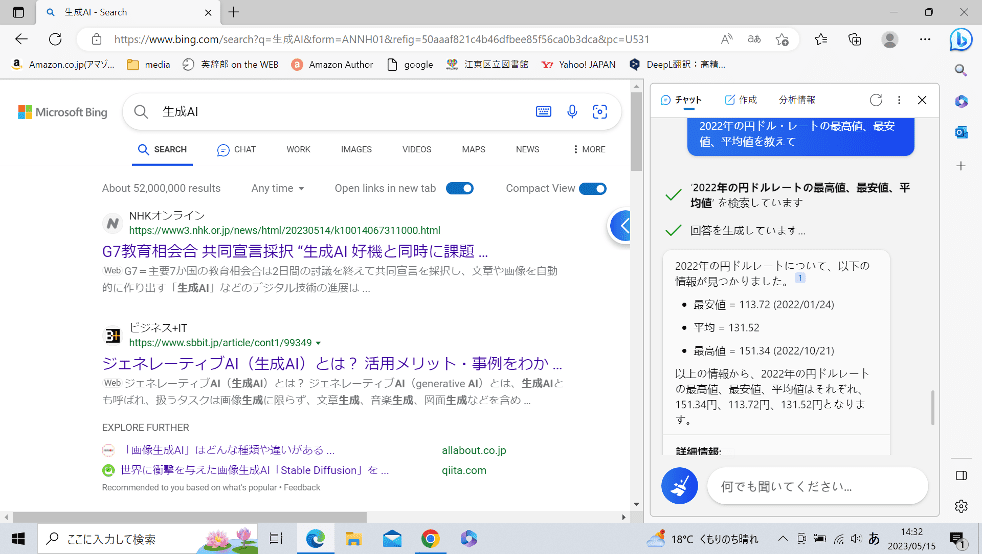Toggle the Compact View switch

coord(592,188)
